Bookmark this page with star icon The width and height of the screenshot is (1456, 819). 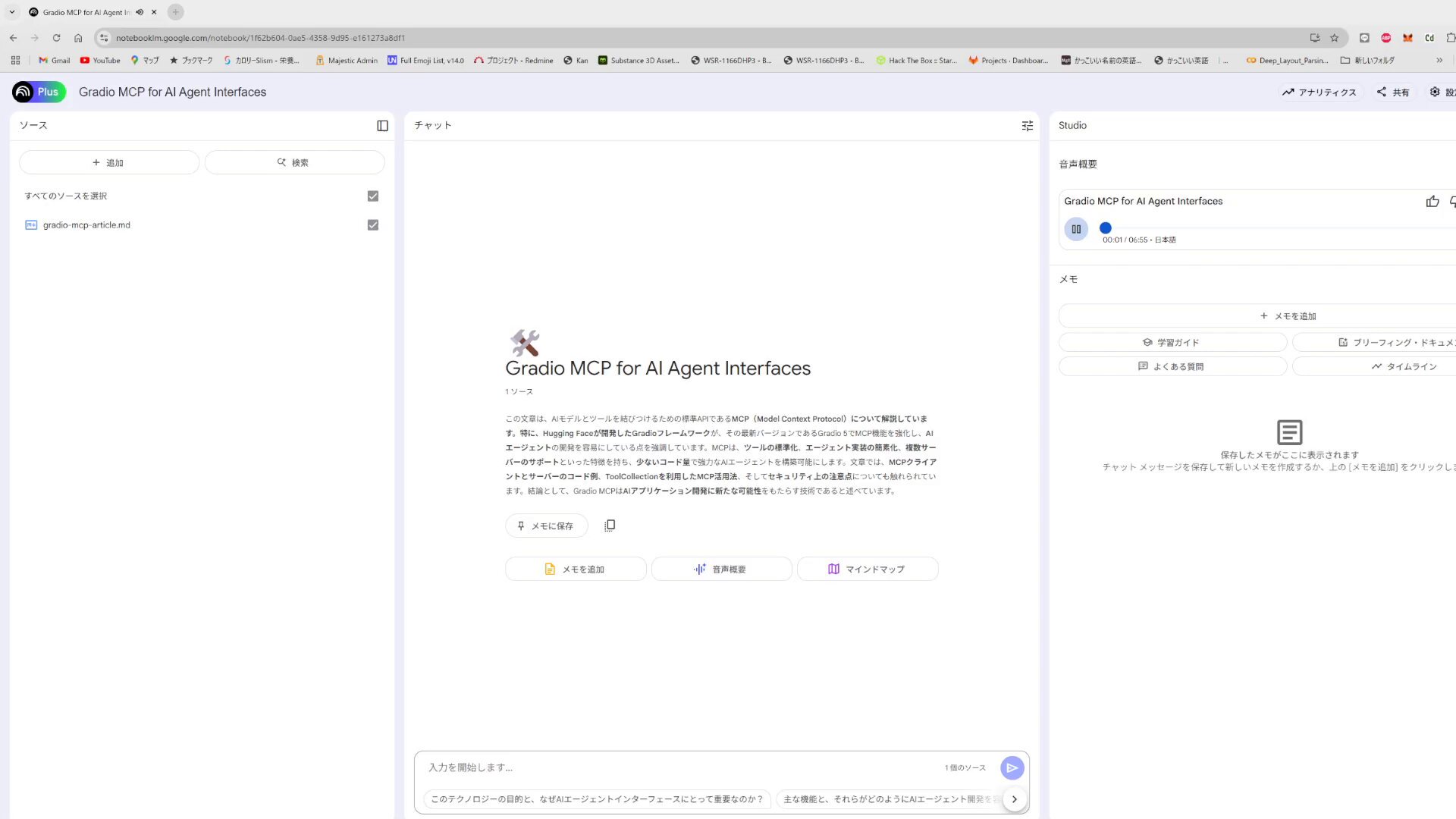coord(1335,38)
